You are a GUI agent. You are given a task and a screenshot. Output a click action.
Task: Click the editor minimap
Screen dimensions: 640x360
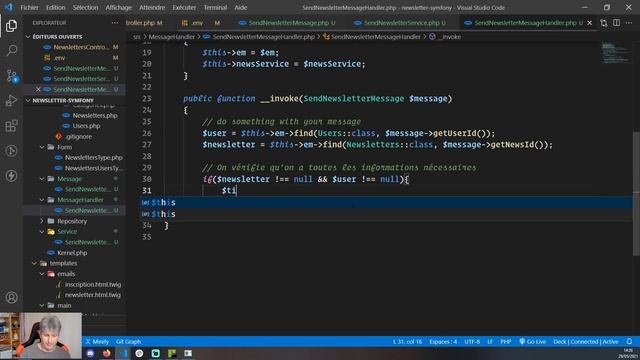[616, 53]
